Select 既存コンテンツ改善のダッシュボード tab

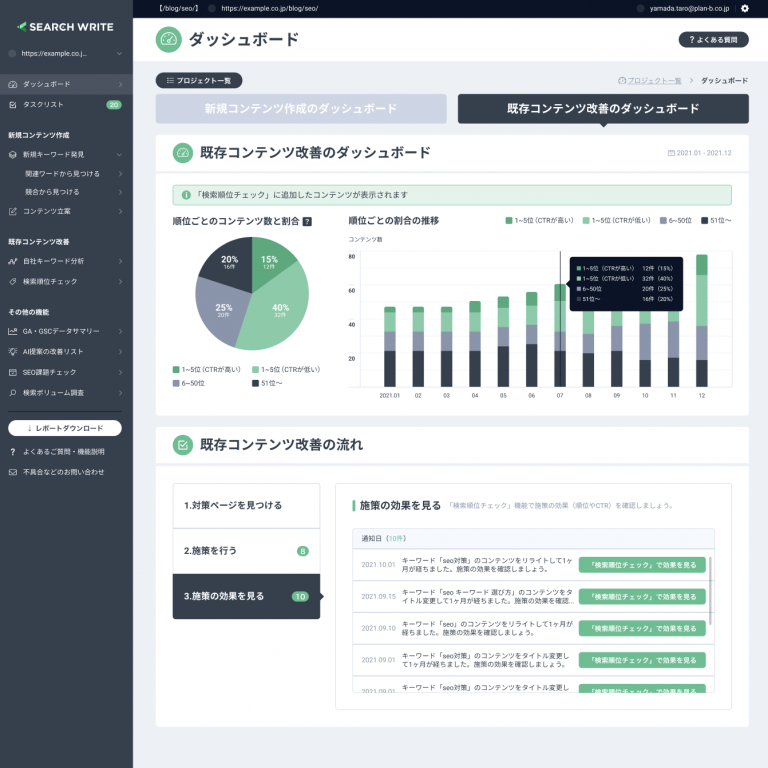coord(603,109)
